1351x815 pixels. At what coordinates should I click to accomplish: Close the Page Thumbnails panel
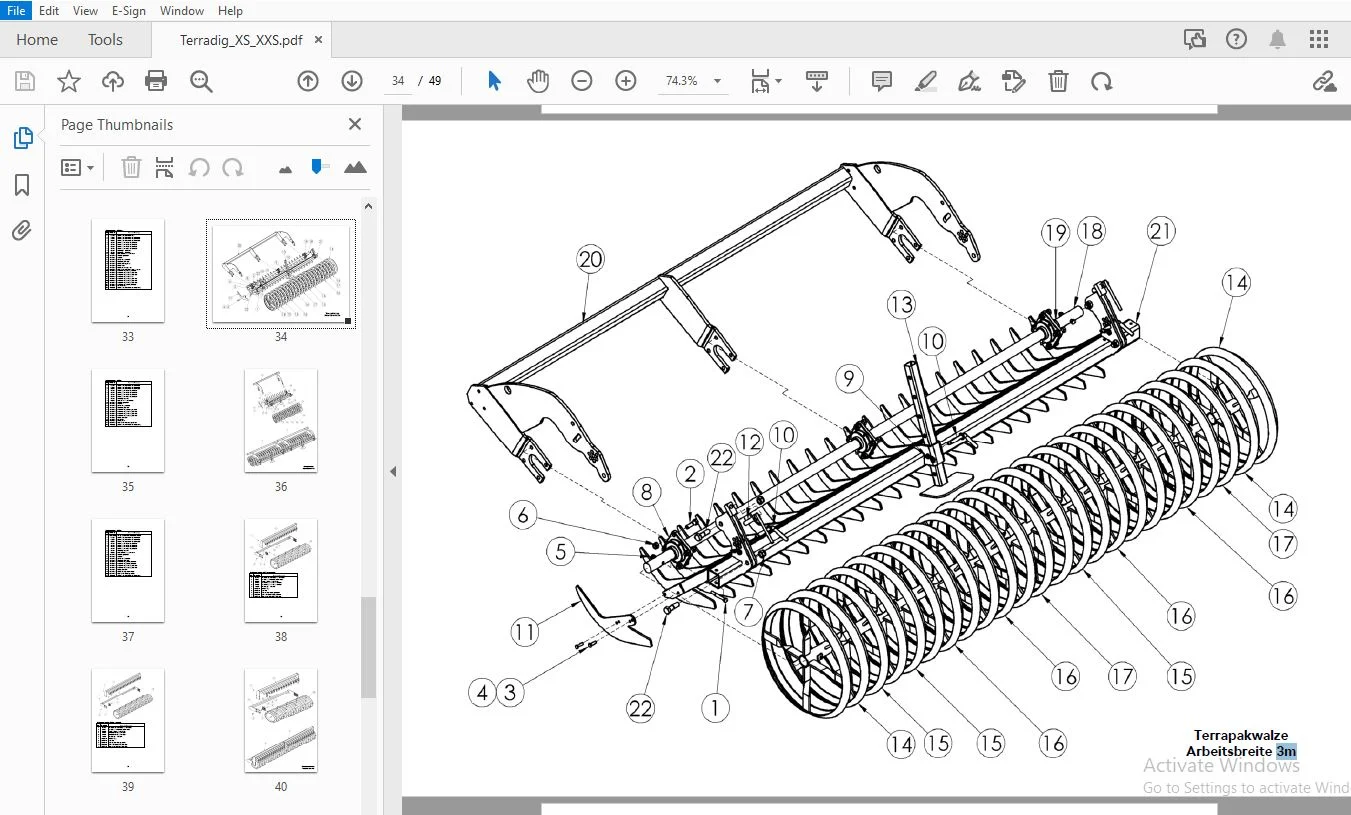(x=354, y=124)
